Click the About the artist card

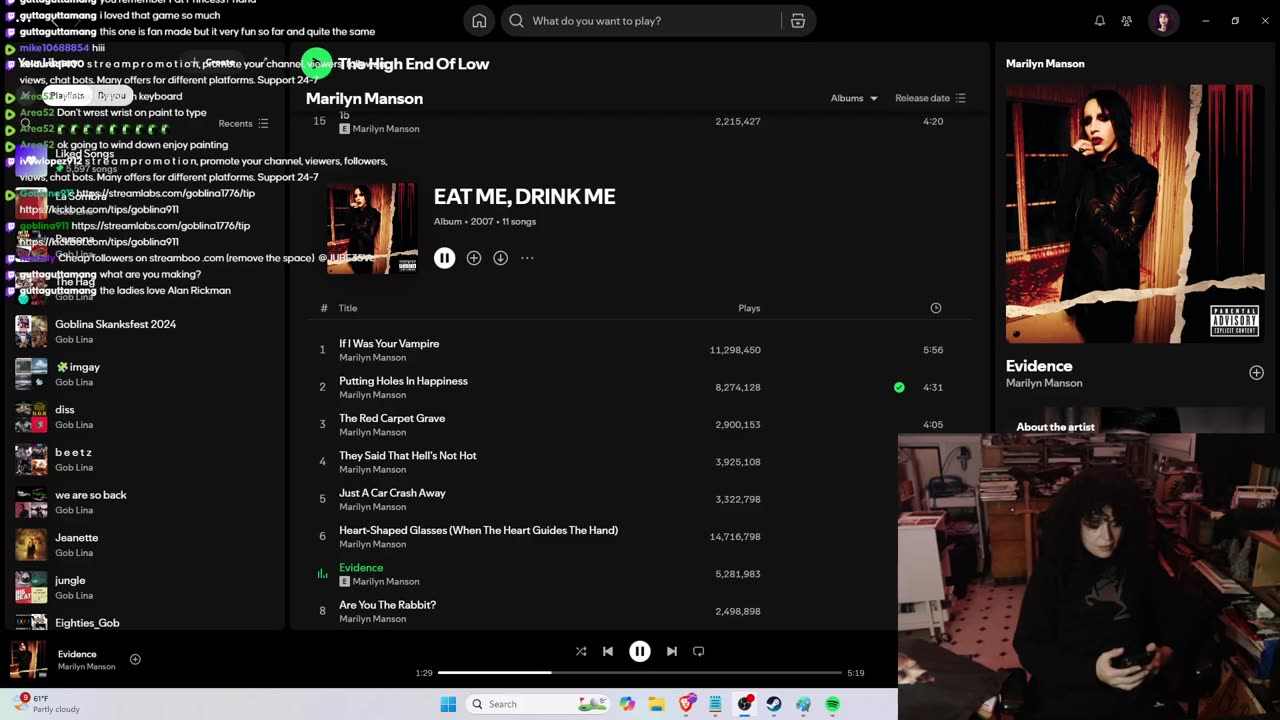[x=1135, y=421]
